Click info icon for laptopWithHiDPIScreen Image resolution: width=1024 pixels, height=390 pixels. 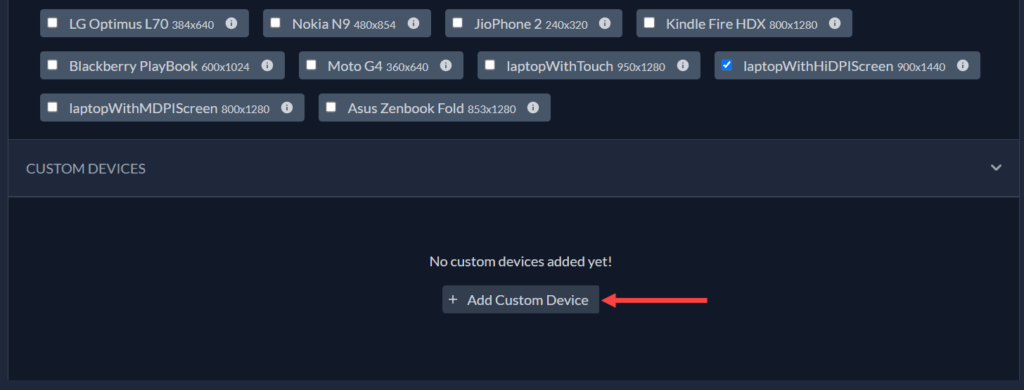click(x=963, y=65)
